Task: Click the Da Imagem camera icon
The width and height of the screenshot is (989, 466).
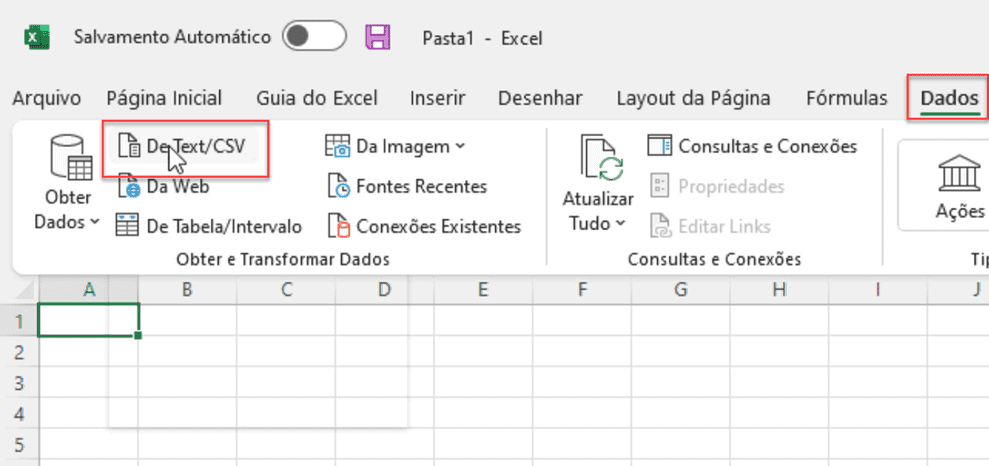Action: pos(337,146)
